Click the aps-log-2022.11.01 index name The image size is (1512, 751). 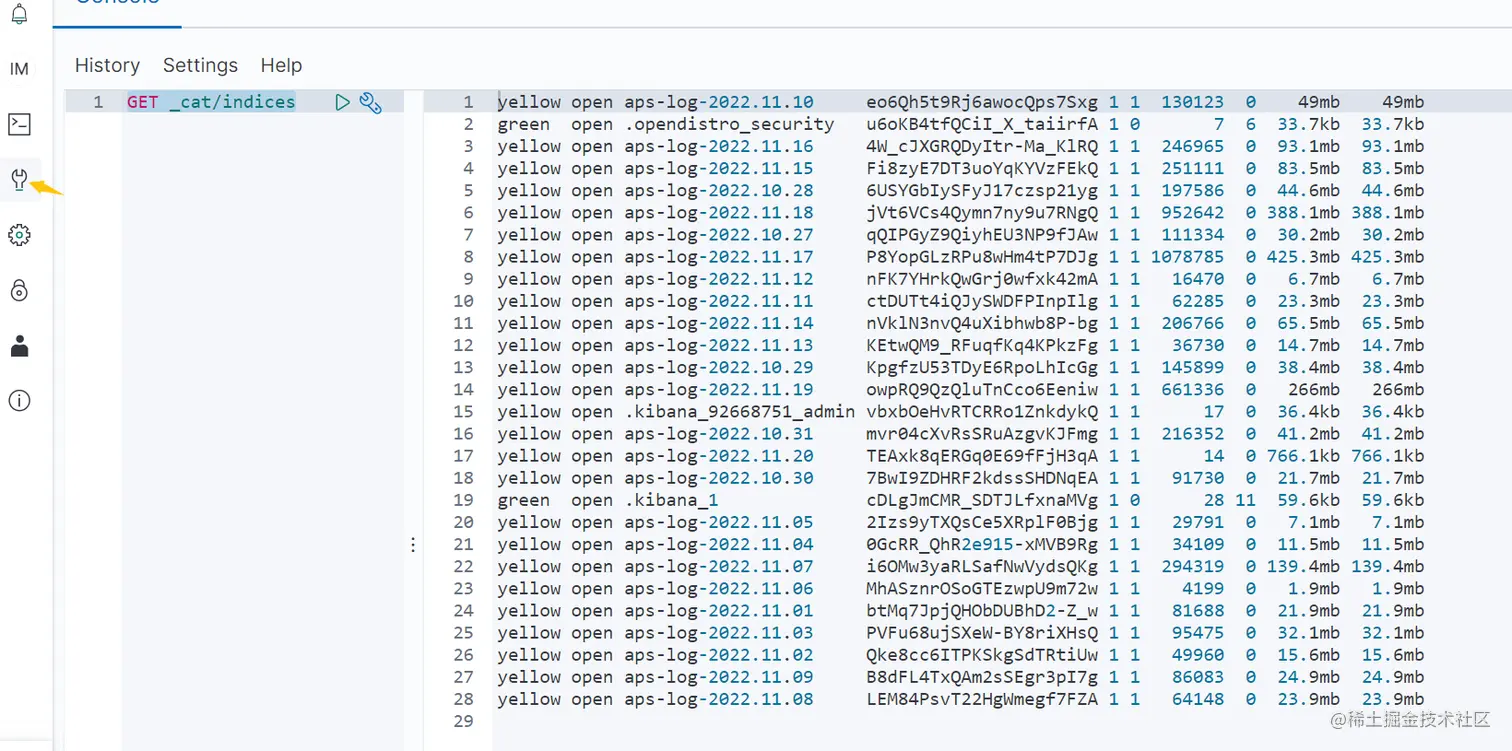719,610
